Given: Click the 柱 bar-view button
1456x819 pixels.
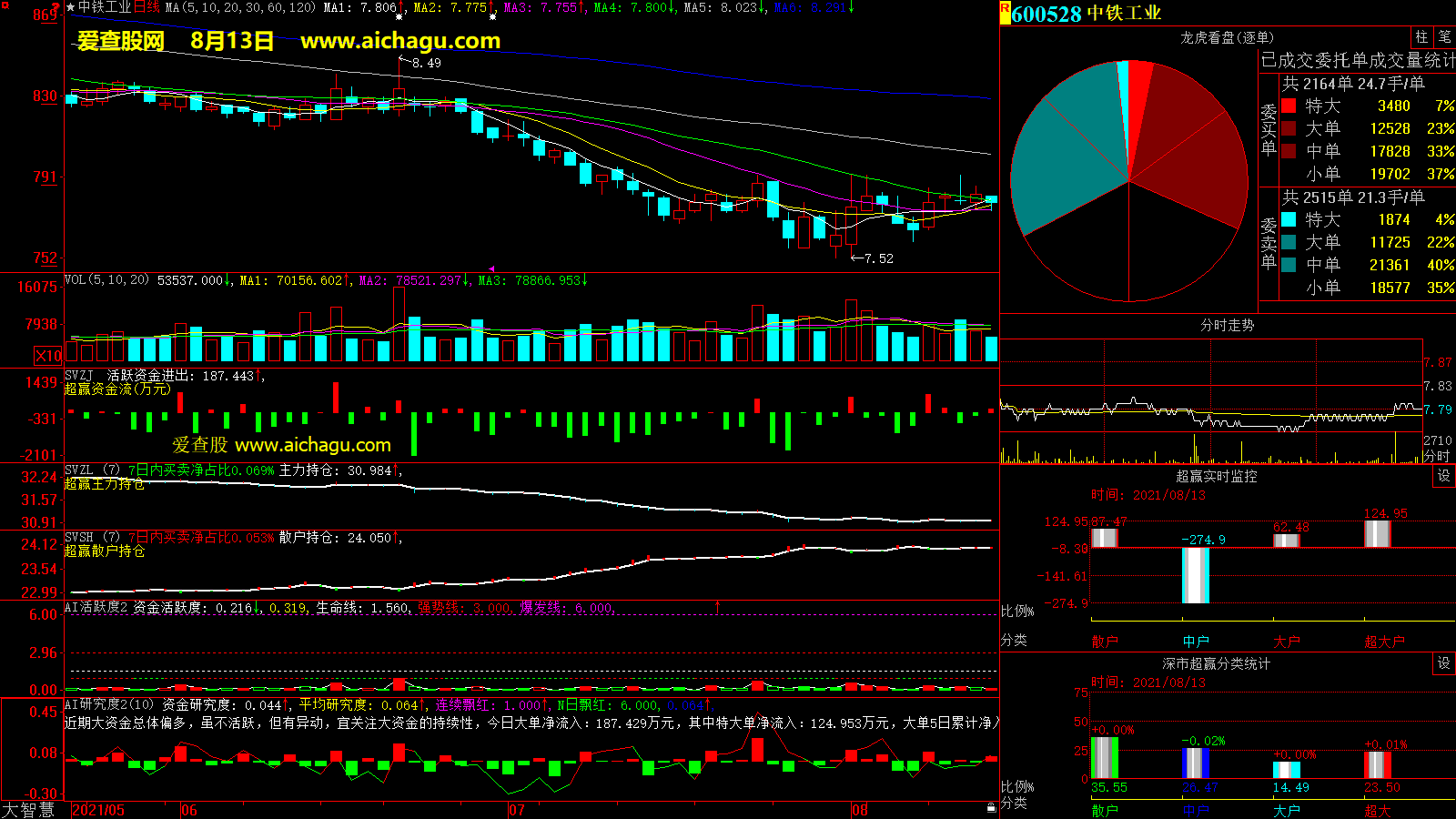Looking at the screenshot, I should click(1421, 37).
